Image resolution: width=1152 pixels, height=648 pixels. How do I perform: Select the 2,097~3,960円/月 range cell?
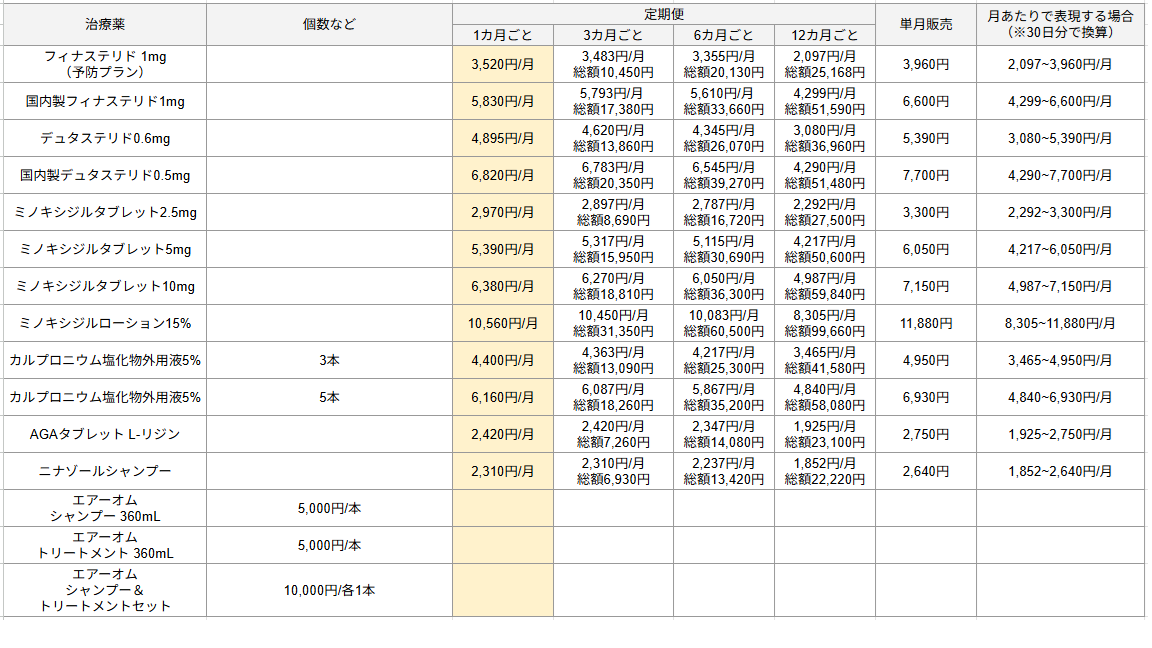pyautogui.click(x=1060, y=65)
